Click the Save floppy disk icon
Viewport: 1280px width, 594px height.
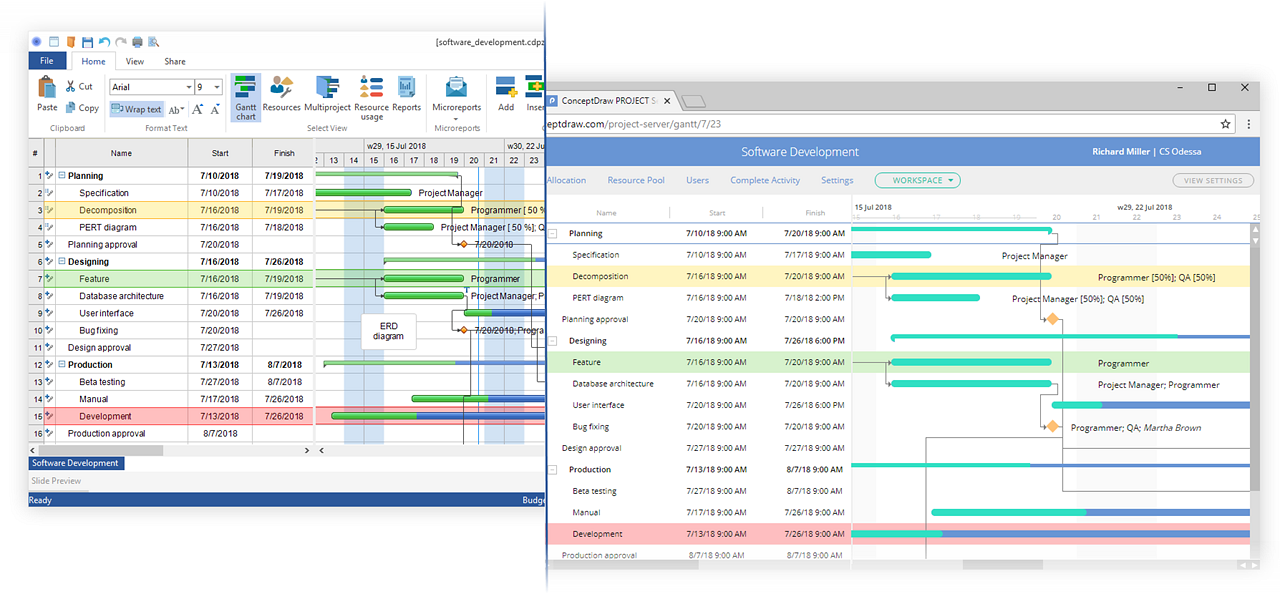coord(87,42)
